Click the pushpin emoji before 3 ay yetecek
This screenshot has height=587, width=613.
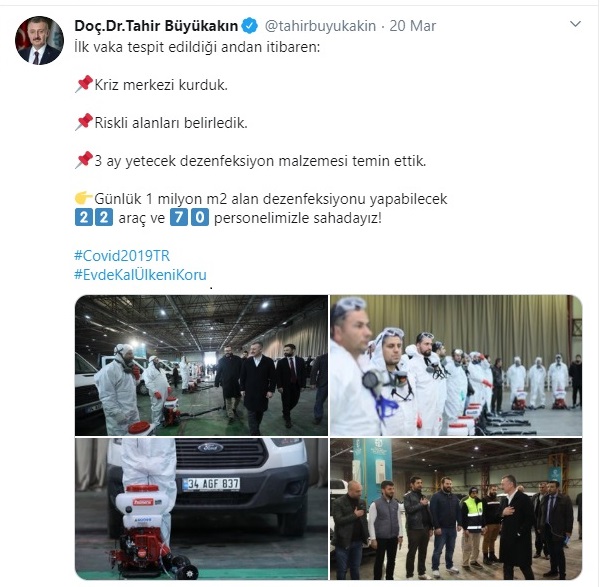pos(84,160)
